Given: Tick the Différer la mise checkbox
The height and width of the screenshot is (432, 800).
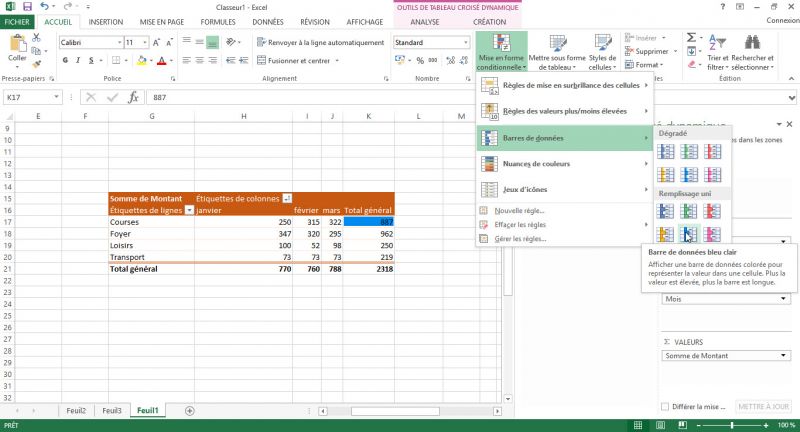Looking at the screenshot, I should point(665,406).
